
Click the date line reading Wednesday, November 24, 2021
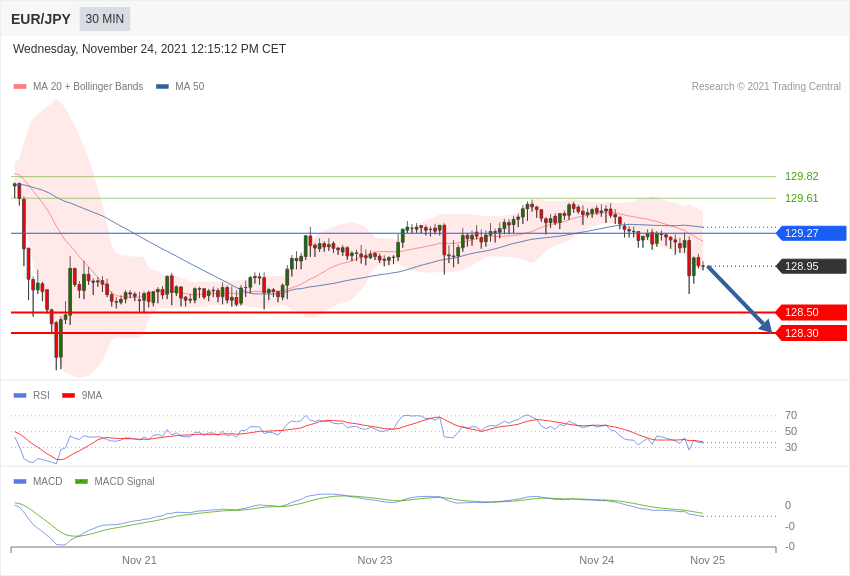point(149,49)
